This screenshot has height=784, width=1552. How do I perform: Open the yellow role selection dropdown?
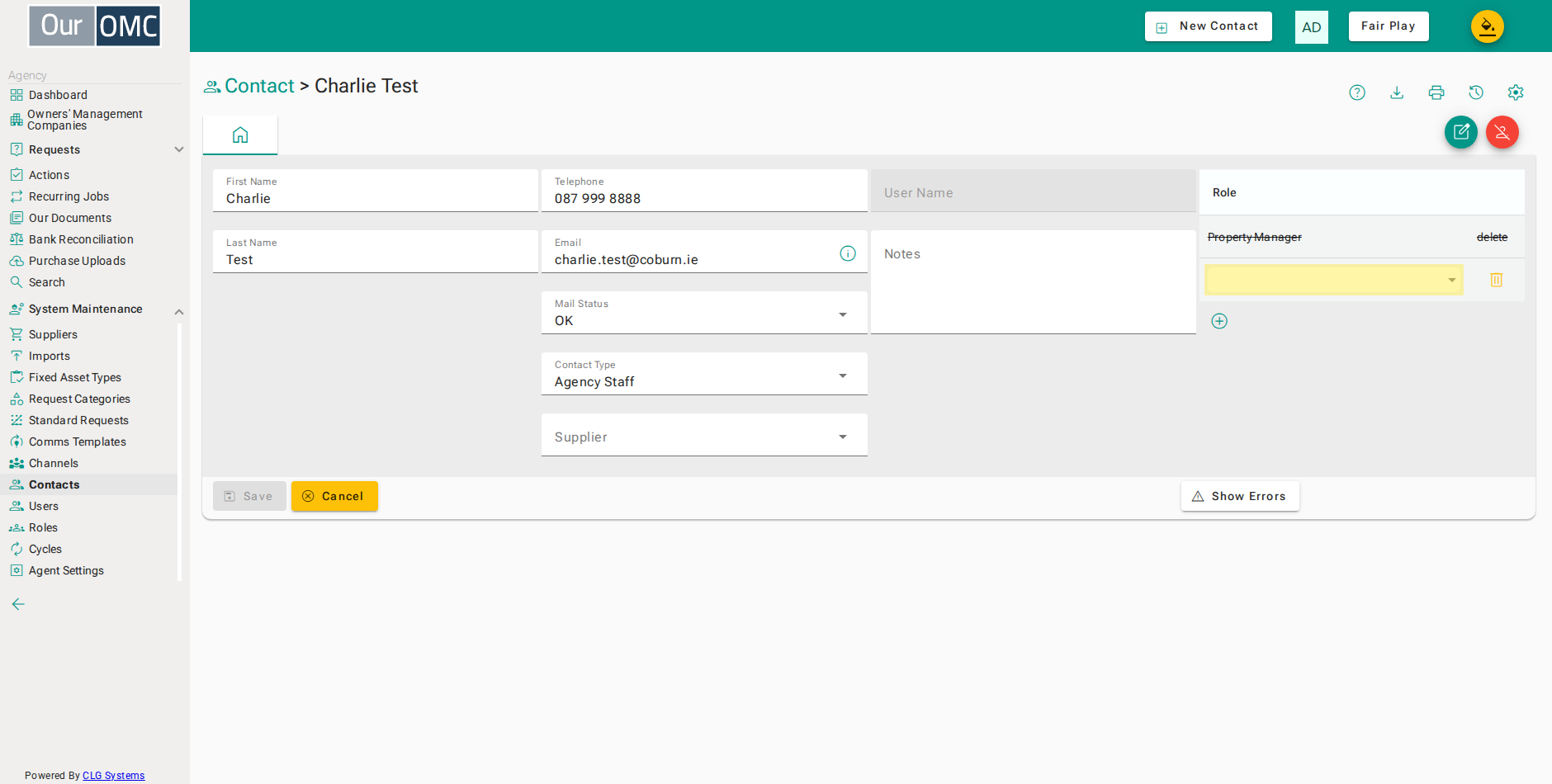click(x=1334, y=280)
